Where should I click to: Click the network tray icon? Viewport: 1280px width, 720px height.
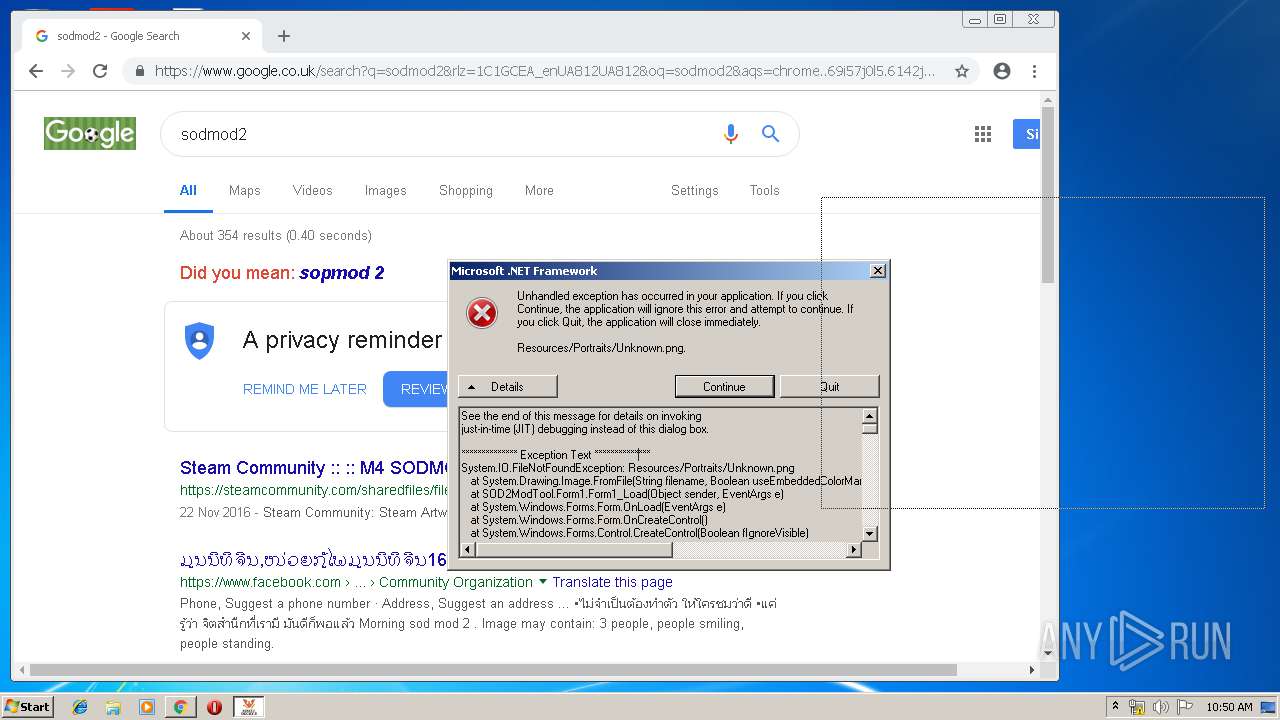pos(1137,707)
